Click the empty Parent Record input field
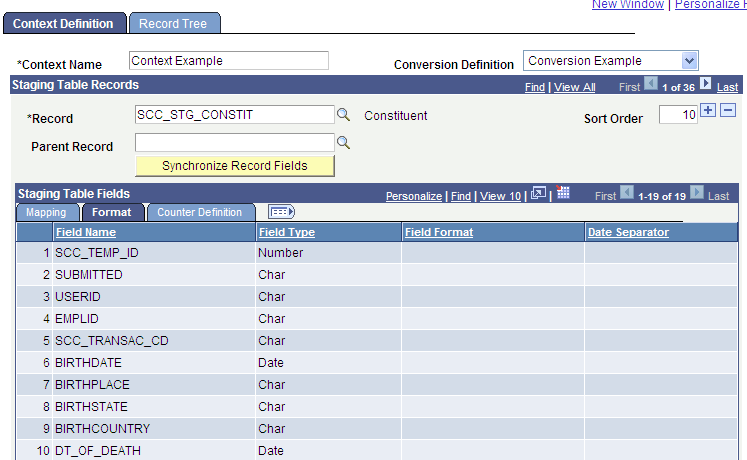 coord(235,142)
